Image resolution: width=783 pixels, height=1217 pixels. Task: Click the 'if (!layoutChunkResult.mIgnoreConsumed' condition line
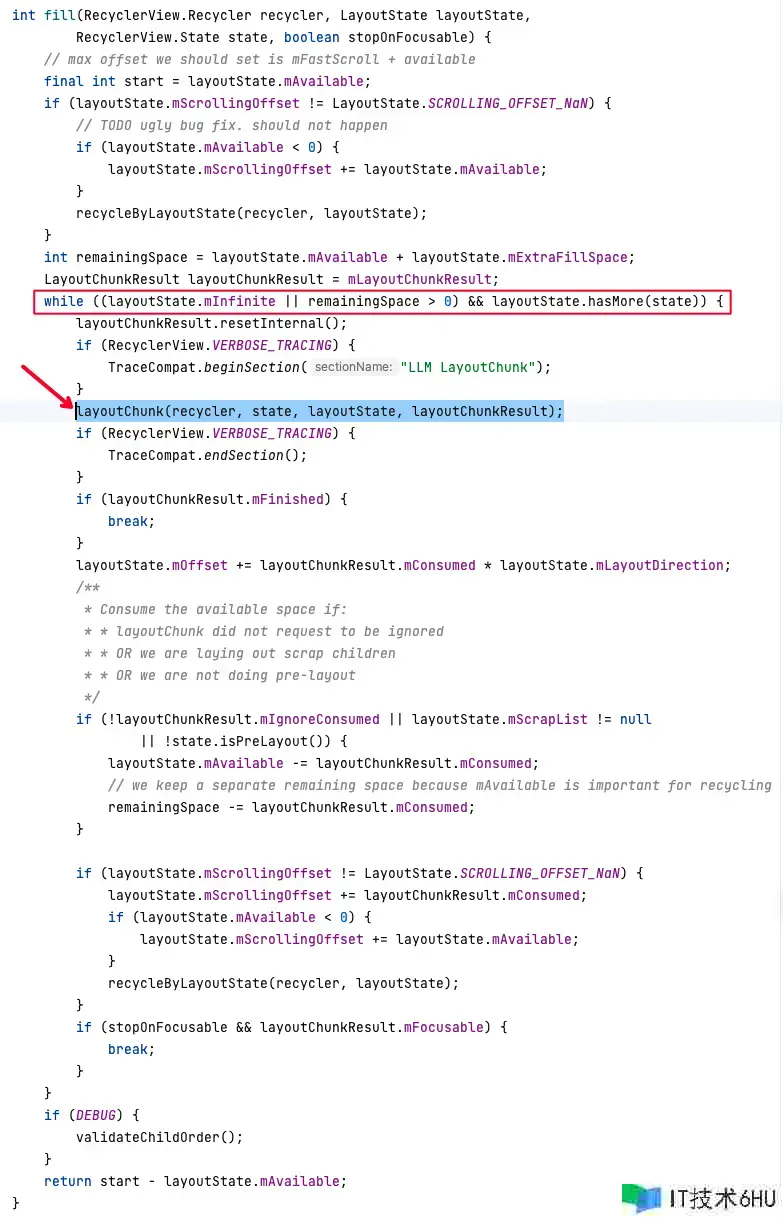[364, 719]
